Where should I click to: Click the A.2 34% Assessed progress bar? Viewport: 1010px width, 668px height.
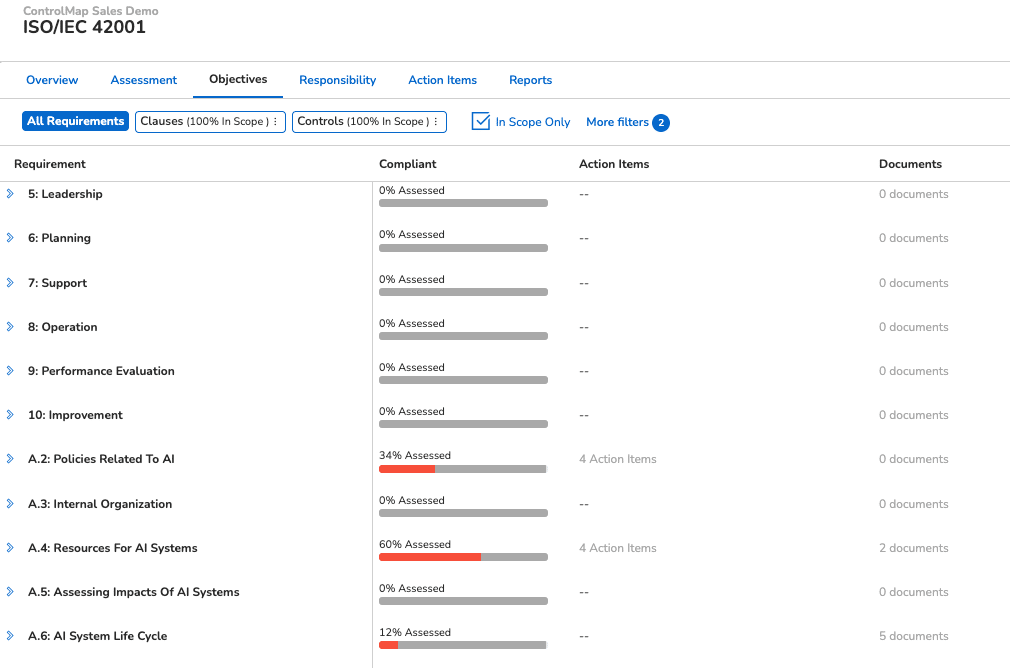point(463,469)
